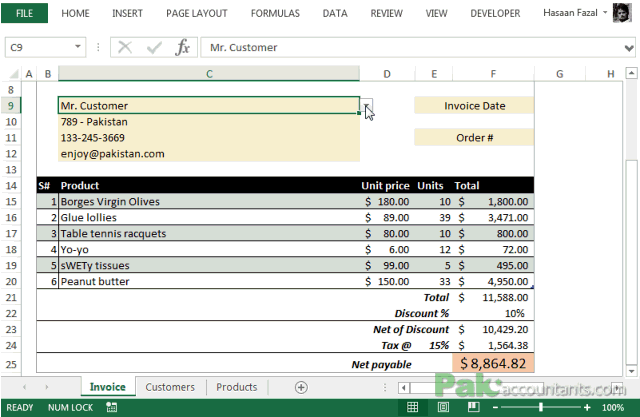Open the Hasaan Fazal account dropdown

click(605, 13)
